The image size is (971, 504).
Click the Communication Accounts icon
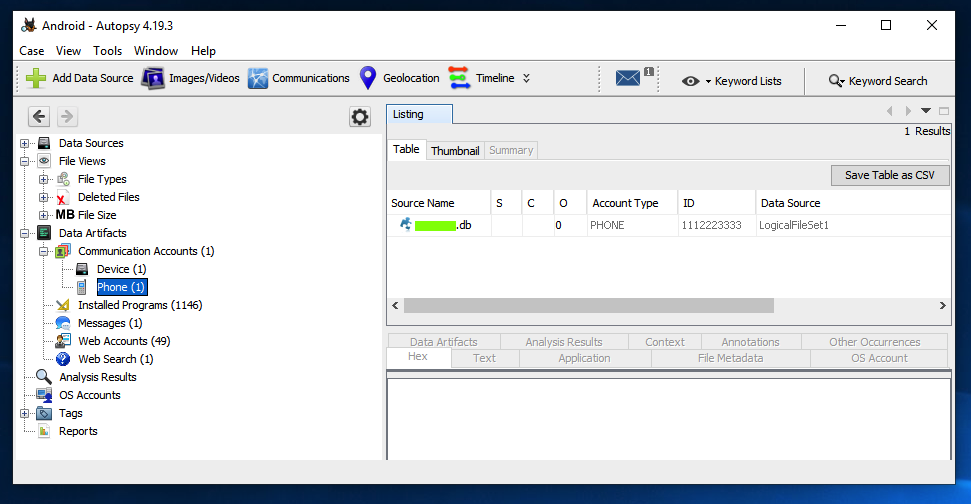(x=63, y=251)
